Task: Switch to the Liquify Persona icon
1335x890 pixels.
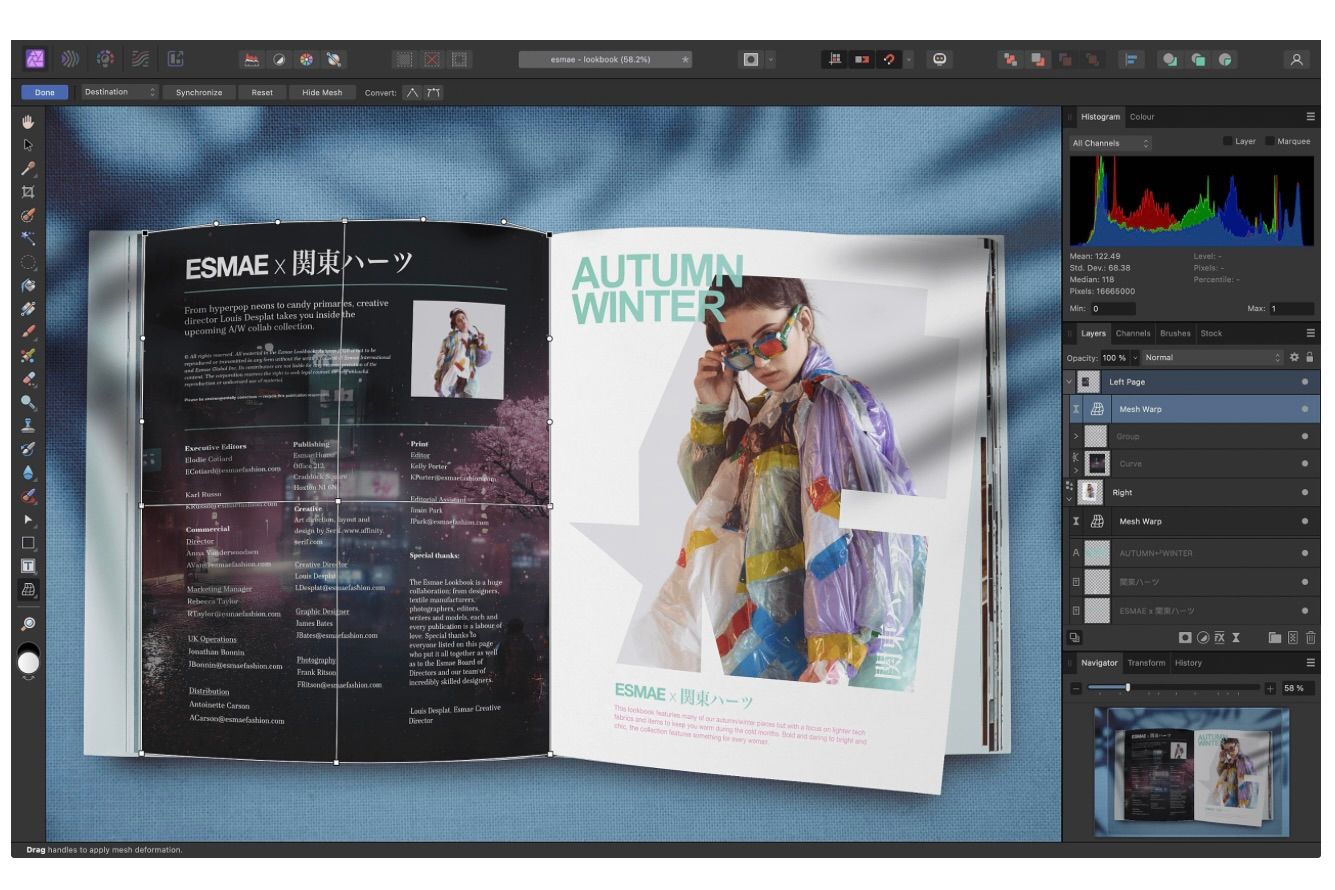Action: [x=70, y=59]
